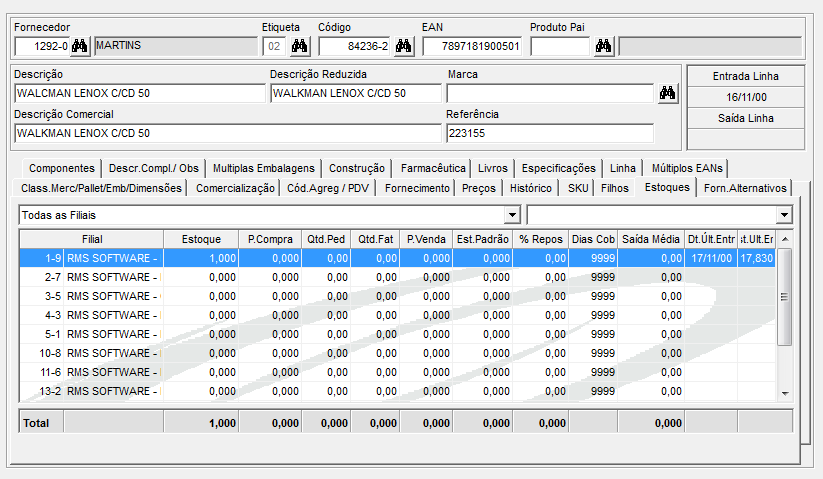823x479 pixels.
Task: Select the Componentes tab
Action: 62,168
